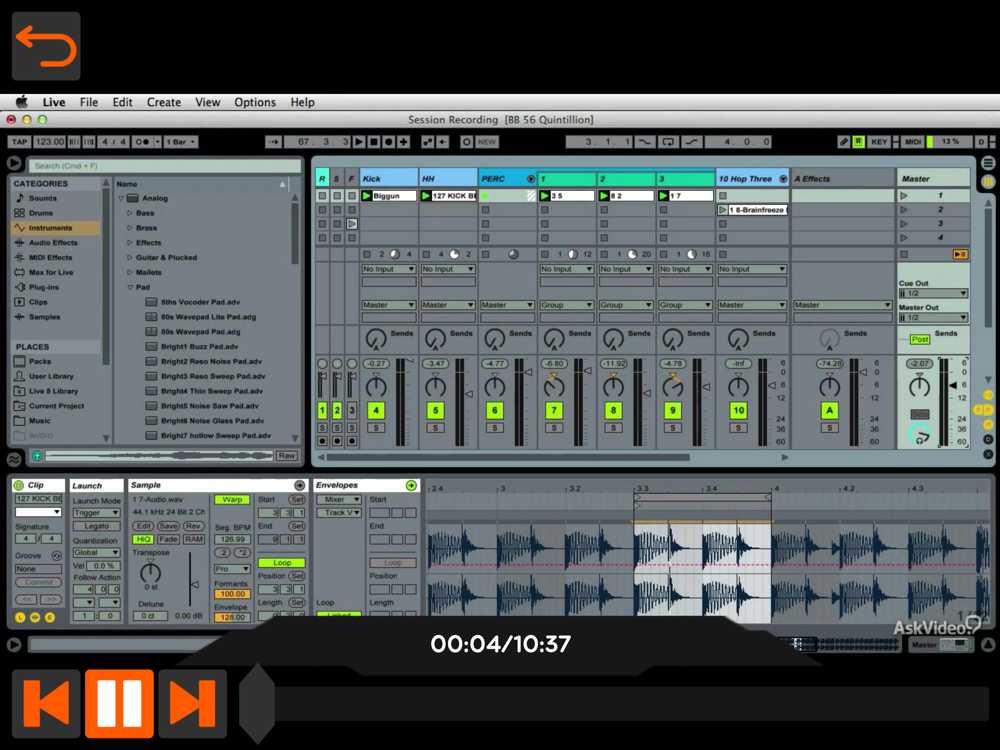This screenshot has width=1000, height=750.
Task: Toggle the Warp button in Sample box
Action: click(x=232, y=499)
